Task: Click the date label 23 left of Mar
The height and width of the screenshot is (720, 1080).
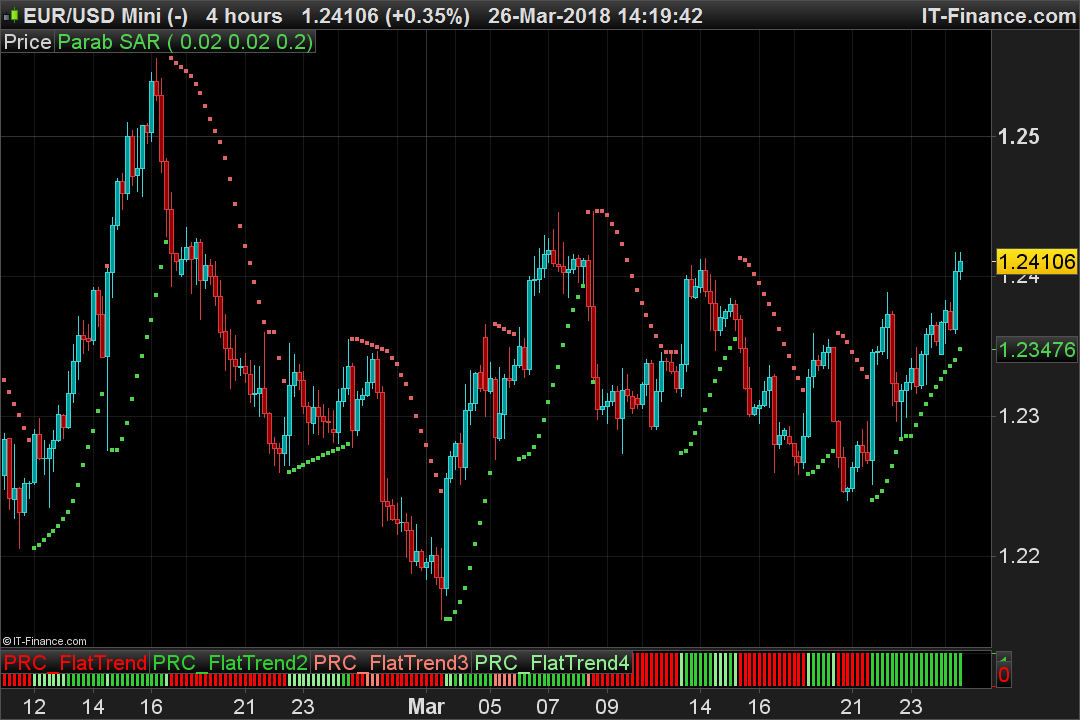Action: 302,706
